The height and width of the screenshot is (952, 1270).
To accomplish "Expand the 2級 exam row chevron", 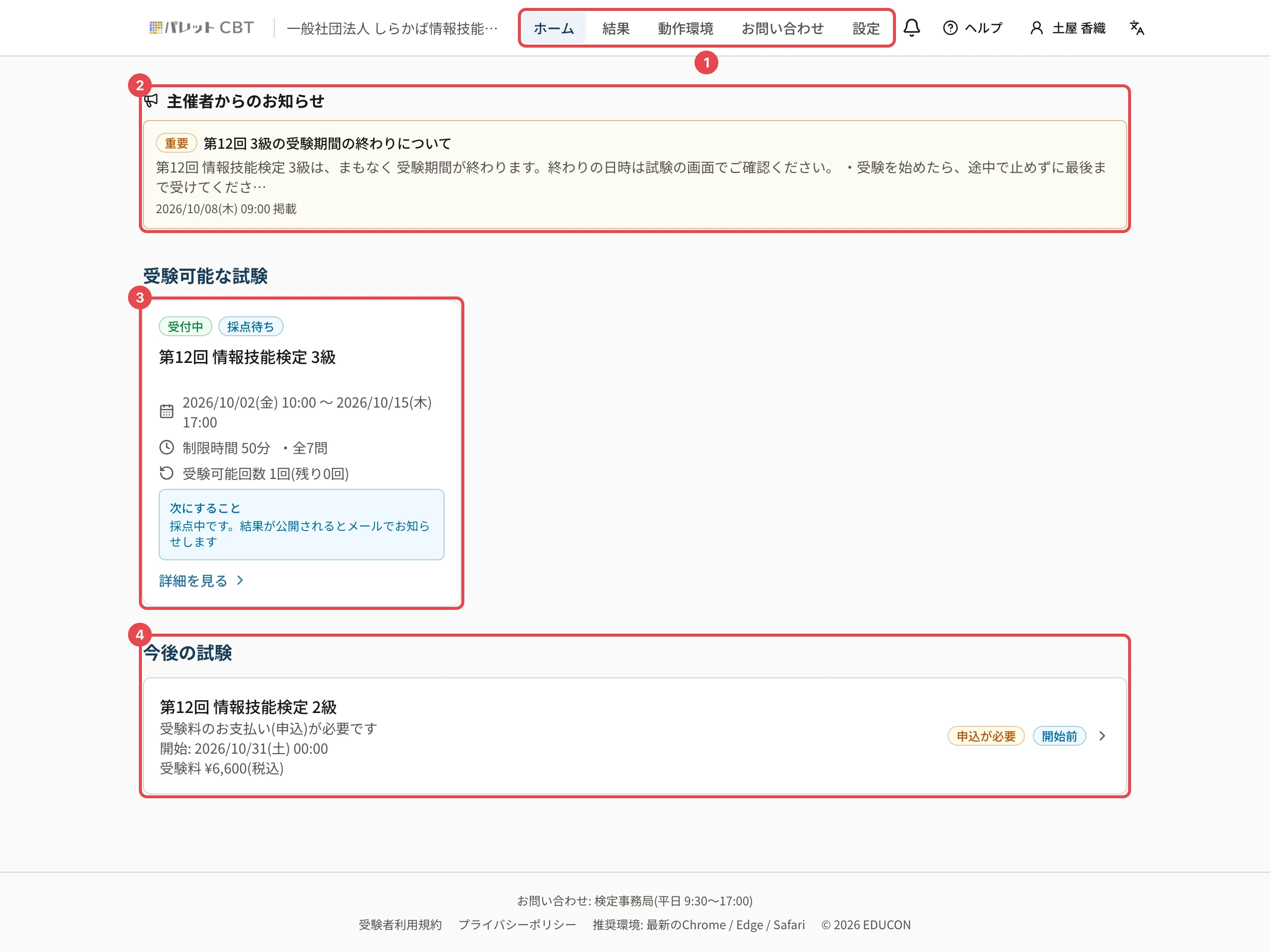I will pyautogui.click(x=1102, y=736).
